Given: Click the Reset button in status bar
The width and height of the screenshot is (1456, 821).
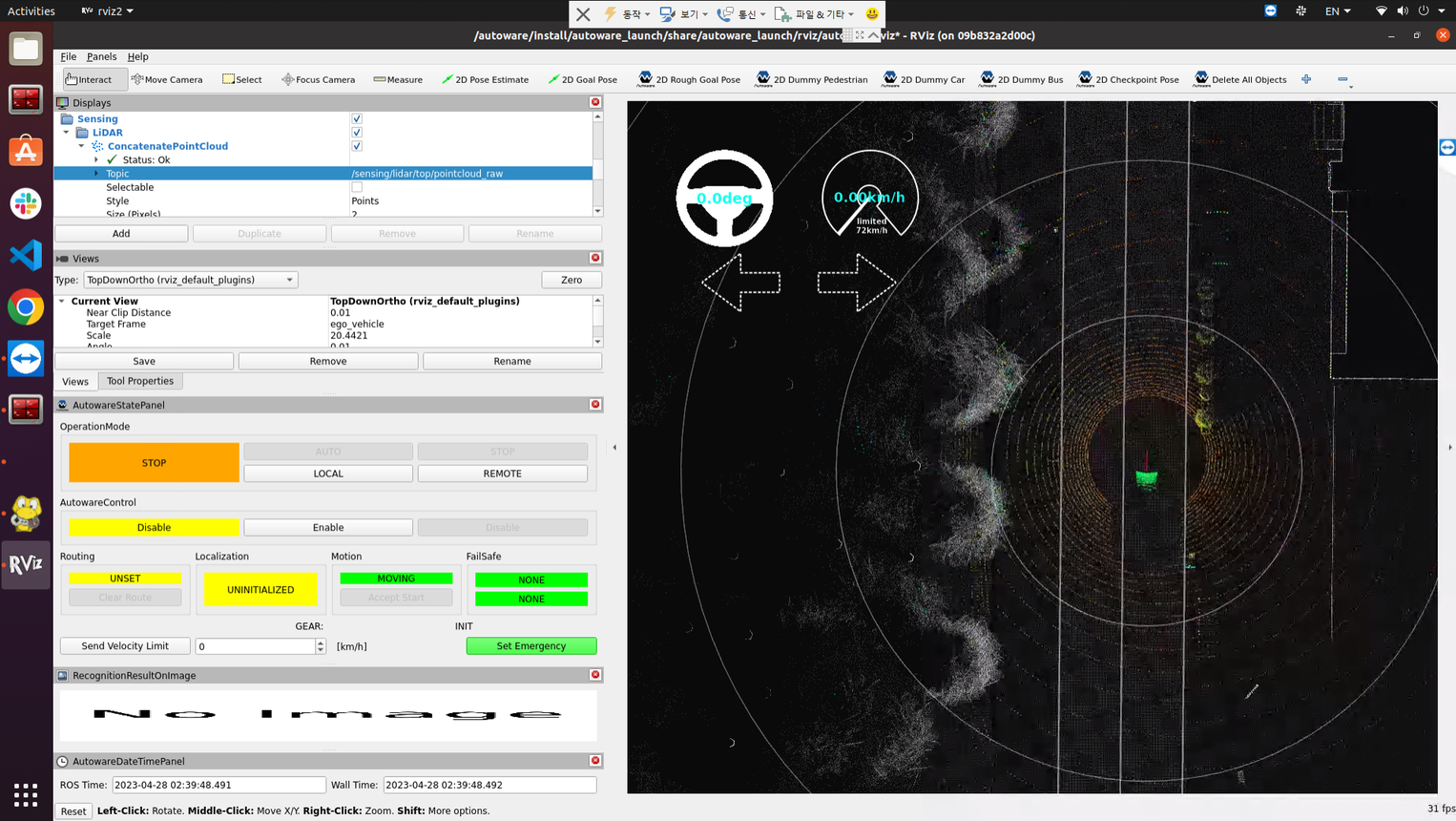Looking at the screenshot, I should (73, 810).
